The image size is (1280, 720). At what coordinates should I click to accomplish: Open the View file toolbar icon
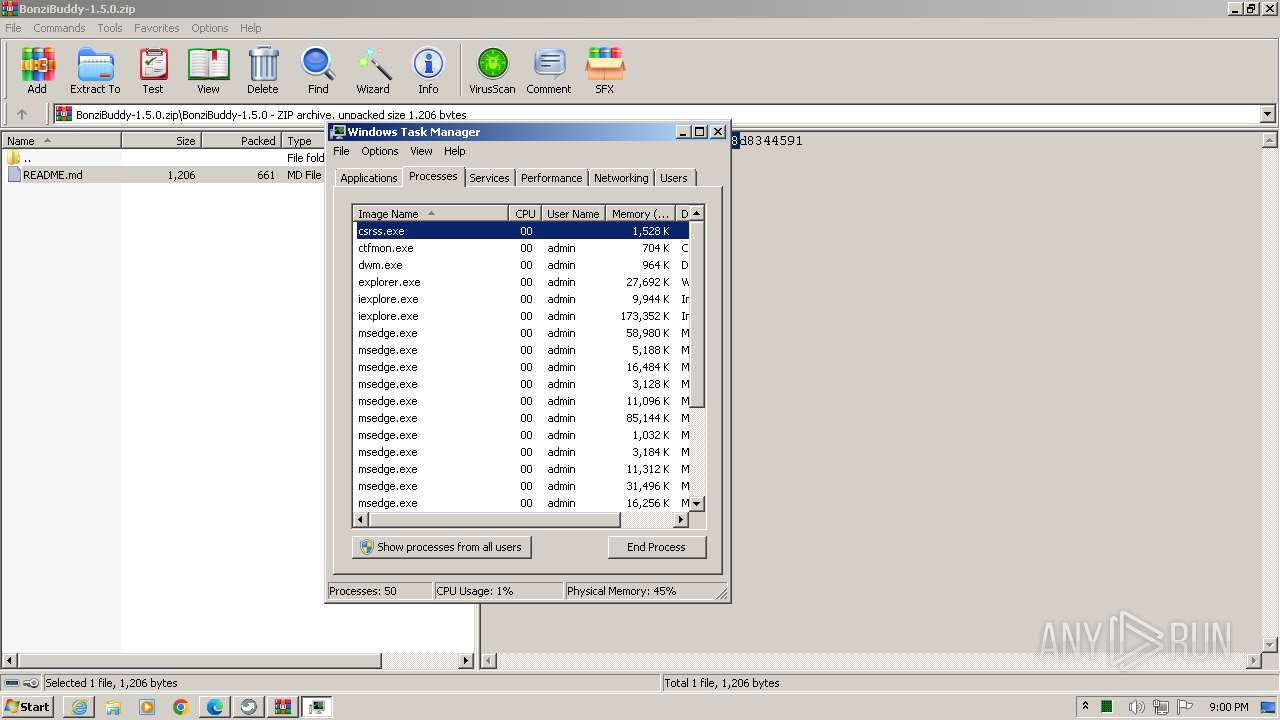point(208,70)
